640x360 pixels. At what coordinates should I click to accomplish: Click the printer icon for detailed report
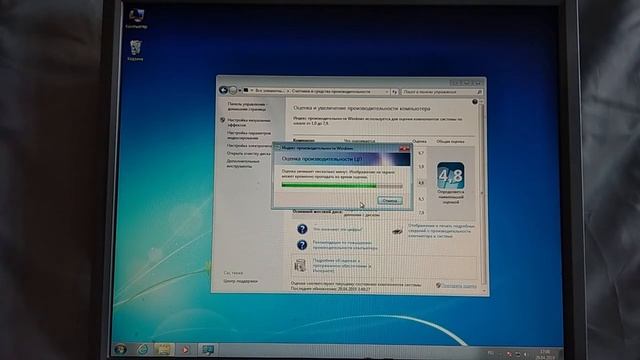point(397,231)
